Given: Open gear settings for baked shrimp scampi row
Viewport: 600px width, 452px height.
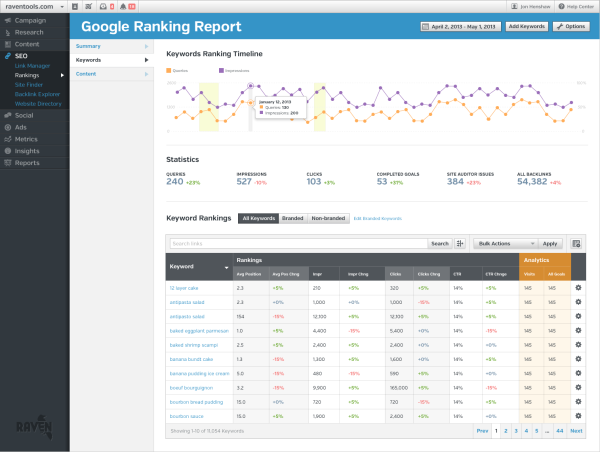Looking at the screenshot, I should click(x=578, y=345).
